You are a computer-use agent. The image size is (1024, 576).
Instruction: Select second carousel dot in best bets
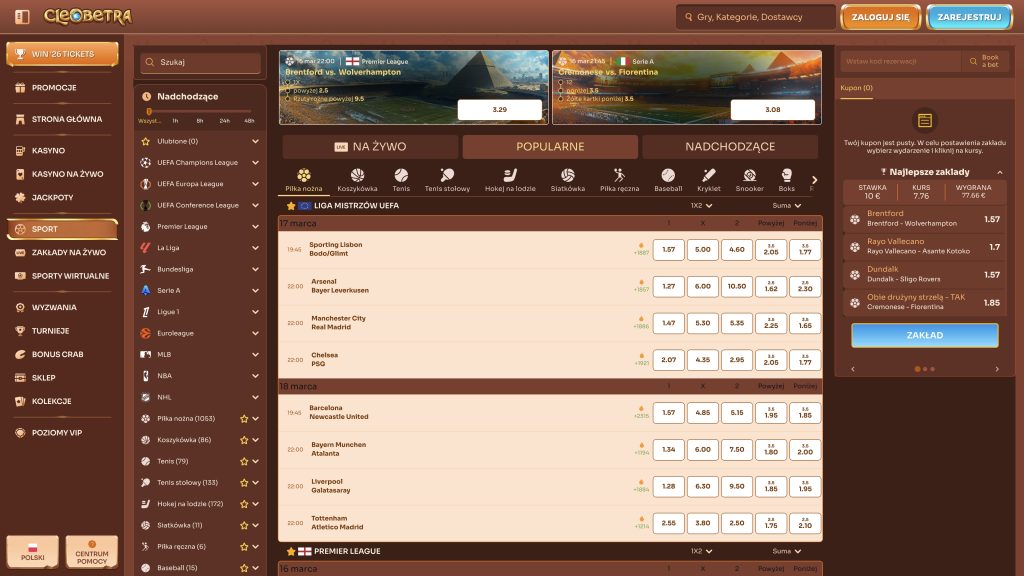point(925,369)
